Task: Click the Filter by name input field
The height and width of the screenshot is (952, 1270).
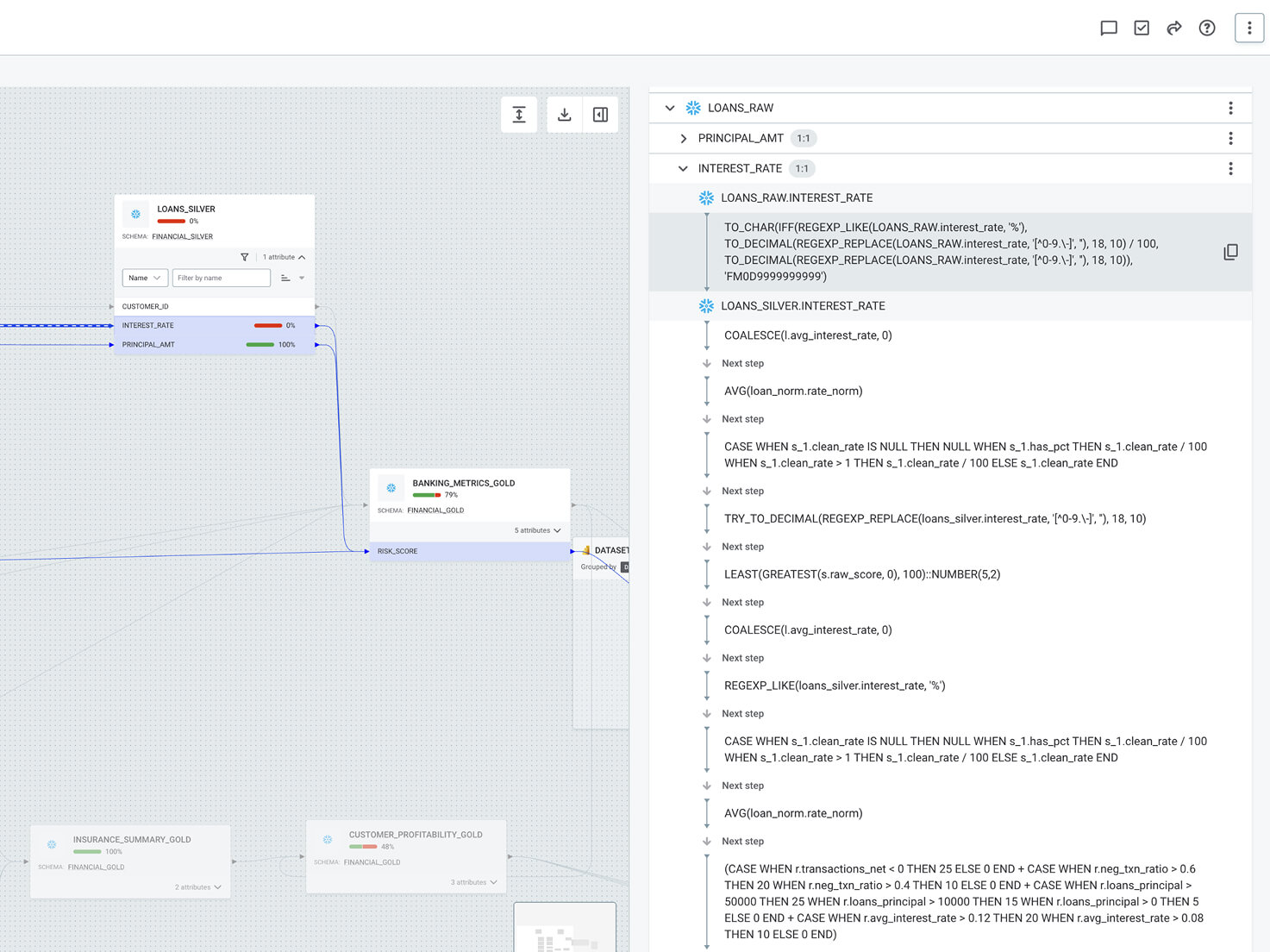Action: 221,278
